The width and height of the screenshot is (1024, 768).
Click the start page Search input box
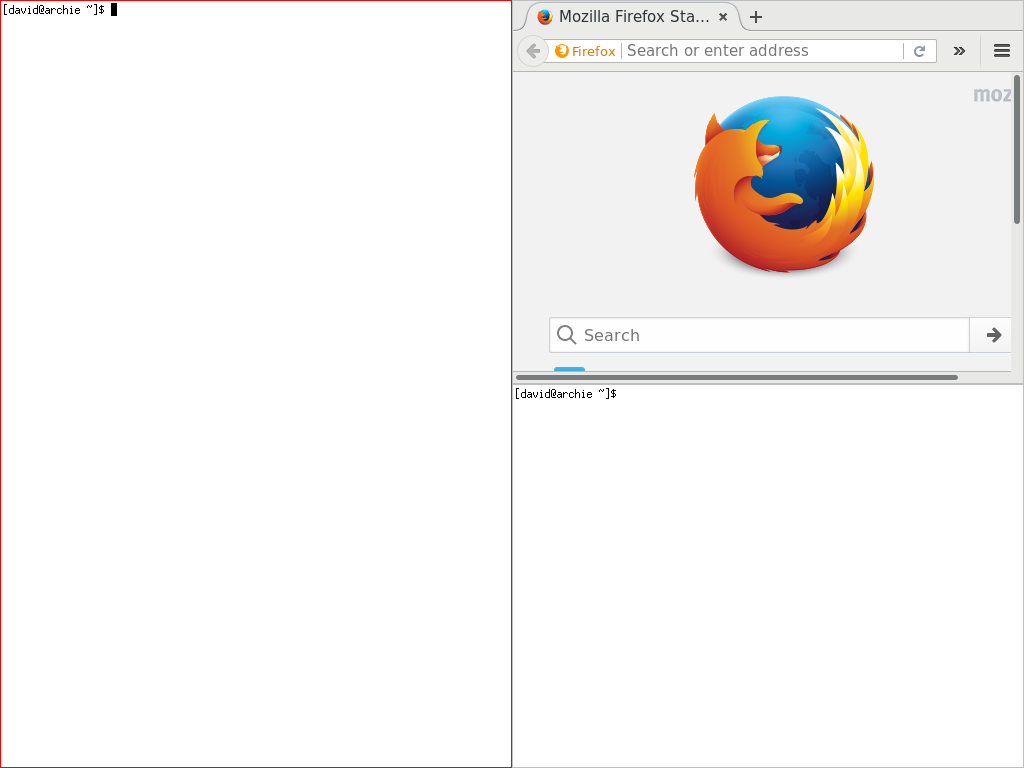pyautogui.click(x=759, y=335)
